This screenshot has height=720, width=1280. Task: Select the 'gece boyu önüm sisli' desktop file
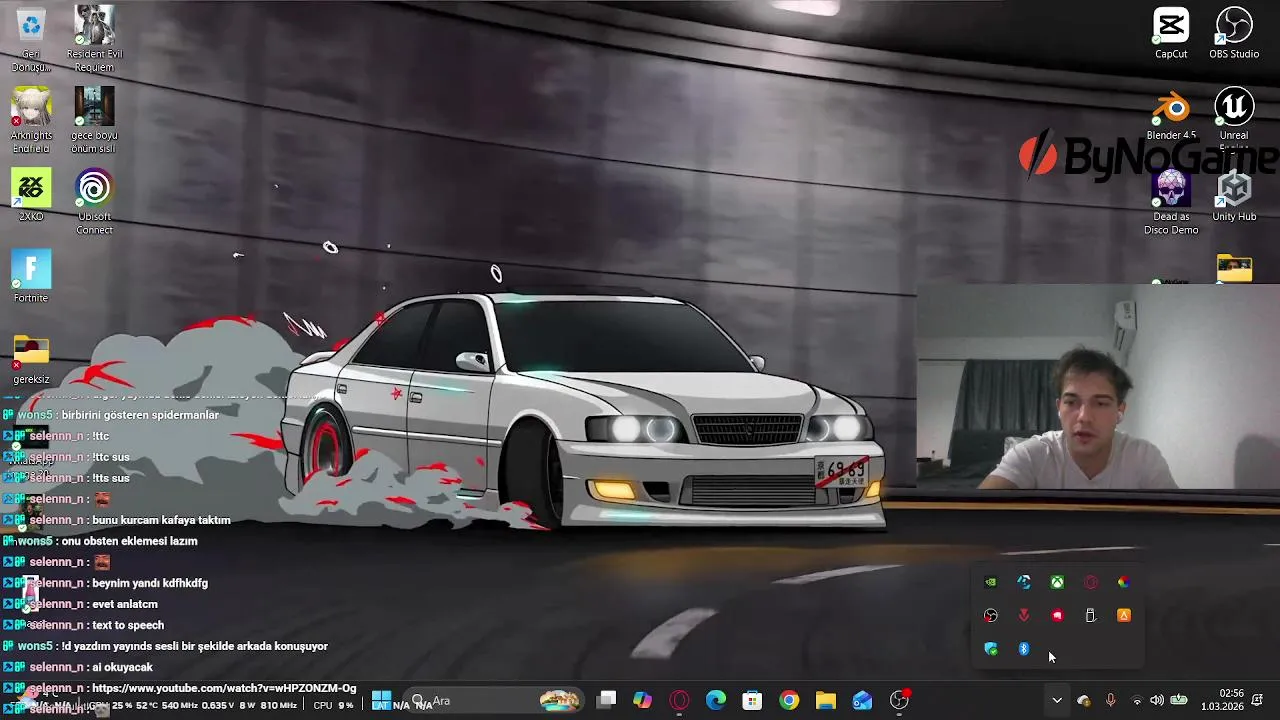94,120
